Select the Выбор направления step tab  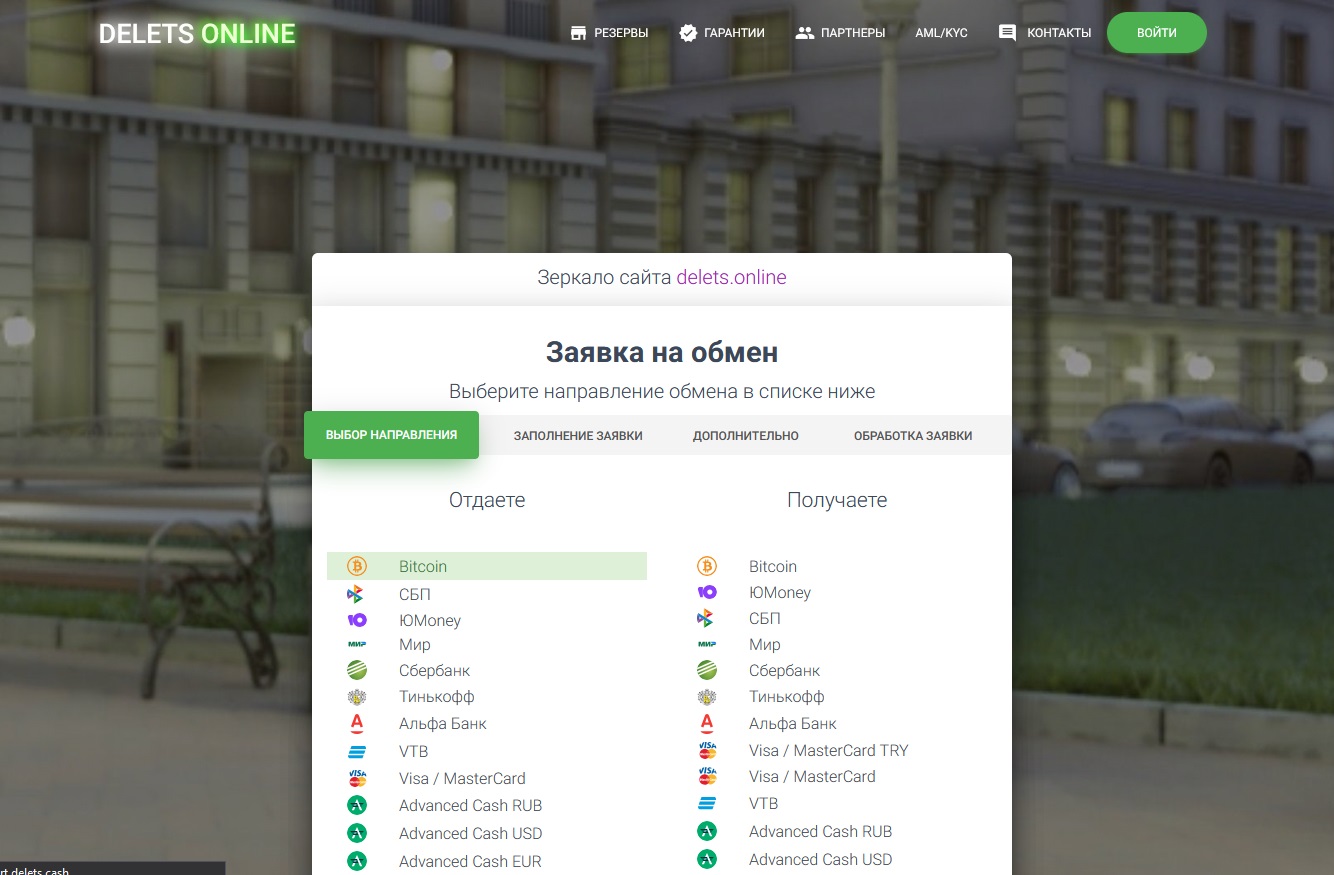click(x=391, y=435)
